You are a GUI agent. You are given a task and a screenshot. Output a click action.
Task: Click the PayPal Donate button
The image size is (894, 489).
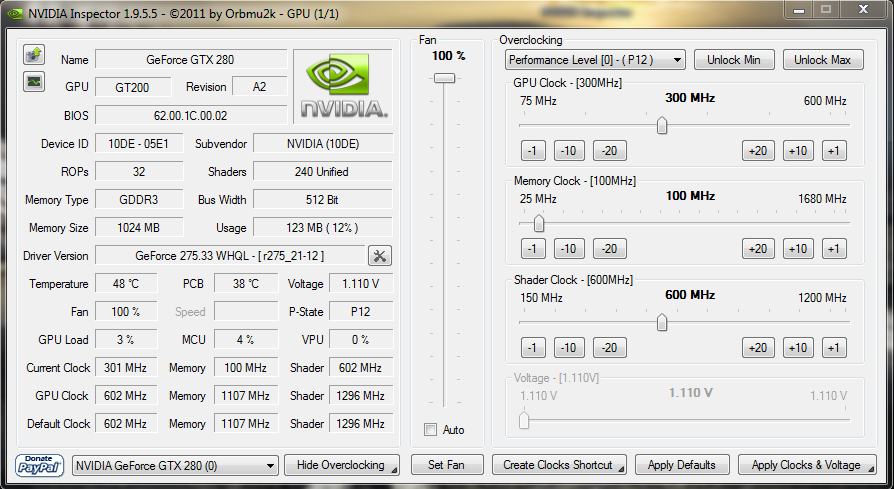pos(39,465)
